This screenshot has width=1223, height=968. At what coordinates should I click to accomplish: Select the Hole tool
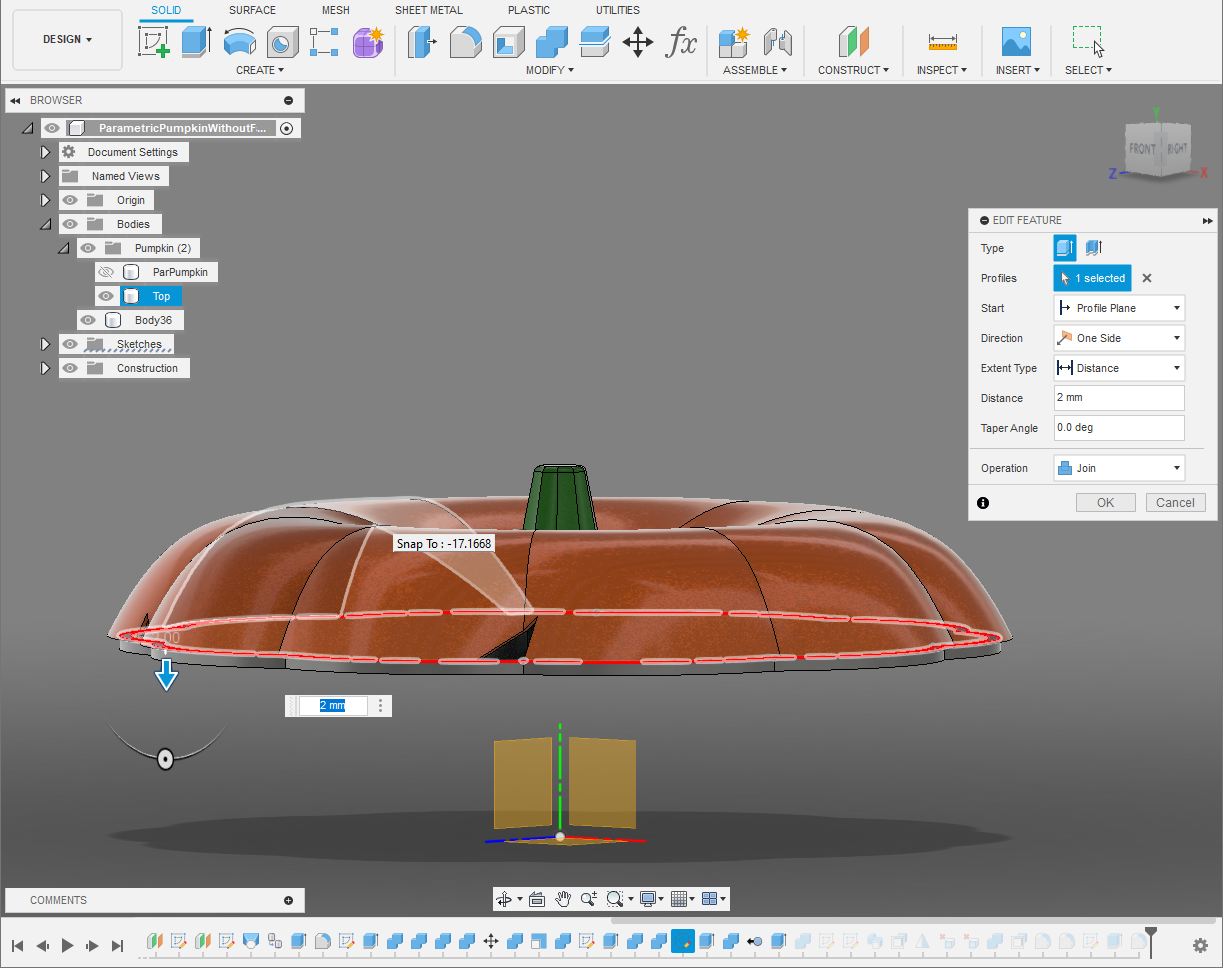tap(282, 42)
